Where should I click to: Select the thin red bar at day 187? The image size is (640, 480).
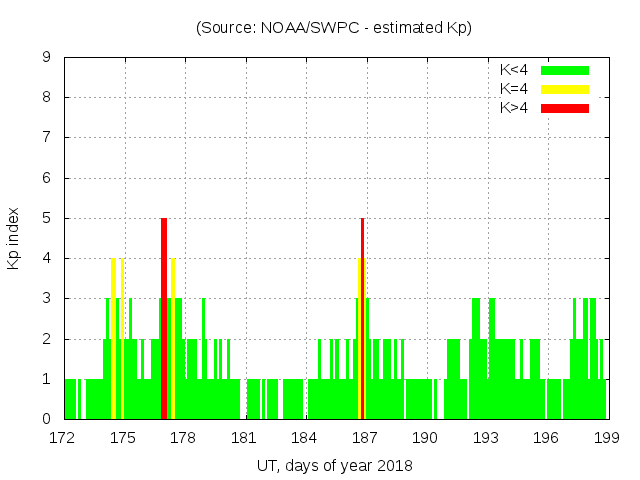pos(362,318)
